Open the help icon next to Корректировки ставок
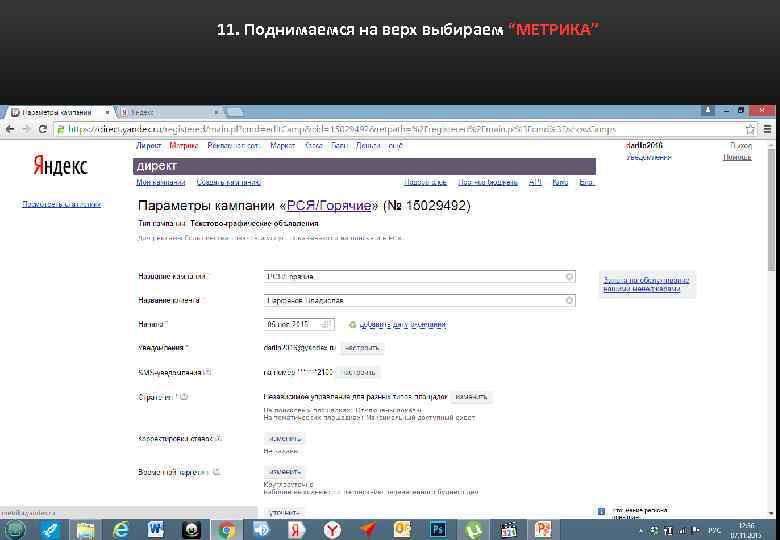 [218, 439]
